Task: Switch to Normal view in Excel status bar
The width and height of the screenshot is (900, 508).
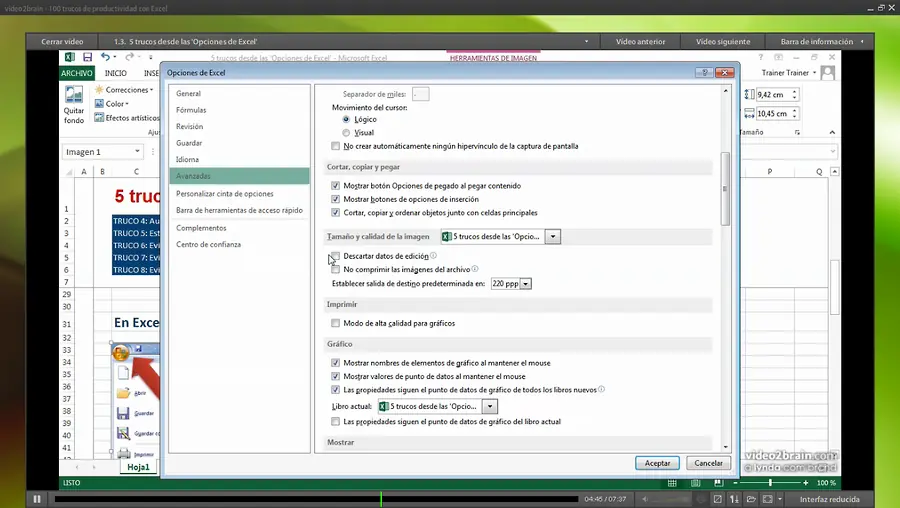Action: click(x=672, y=483)
